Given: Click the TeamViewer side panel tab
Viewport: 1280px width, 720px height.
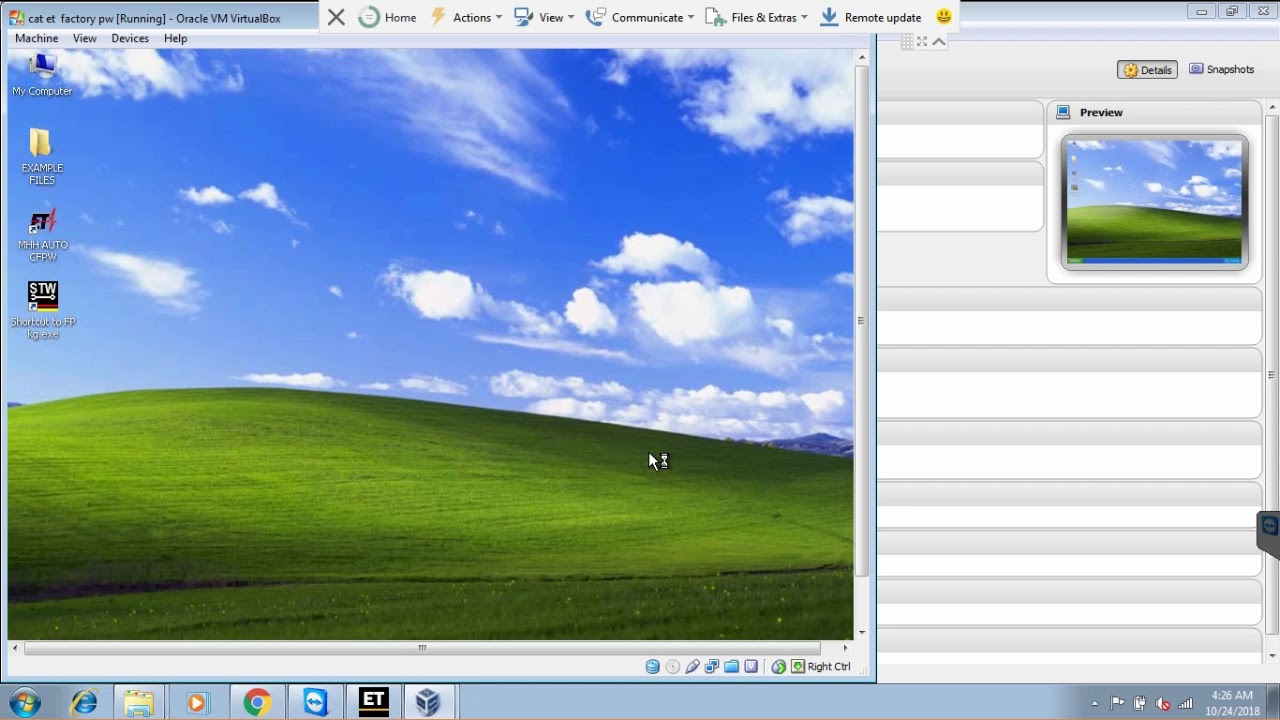Looking at the screenshot, I should click(x=1269, y=533).
